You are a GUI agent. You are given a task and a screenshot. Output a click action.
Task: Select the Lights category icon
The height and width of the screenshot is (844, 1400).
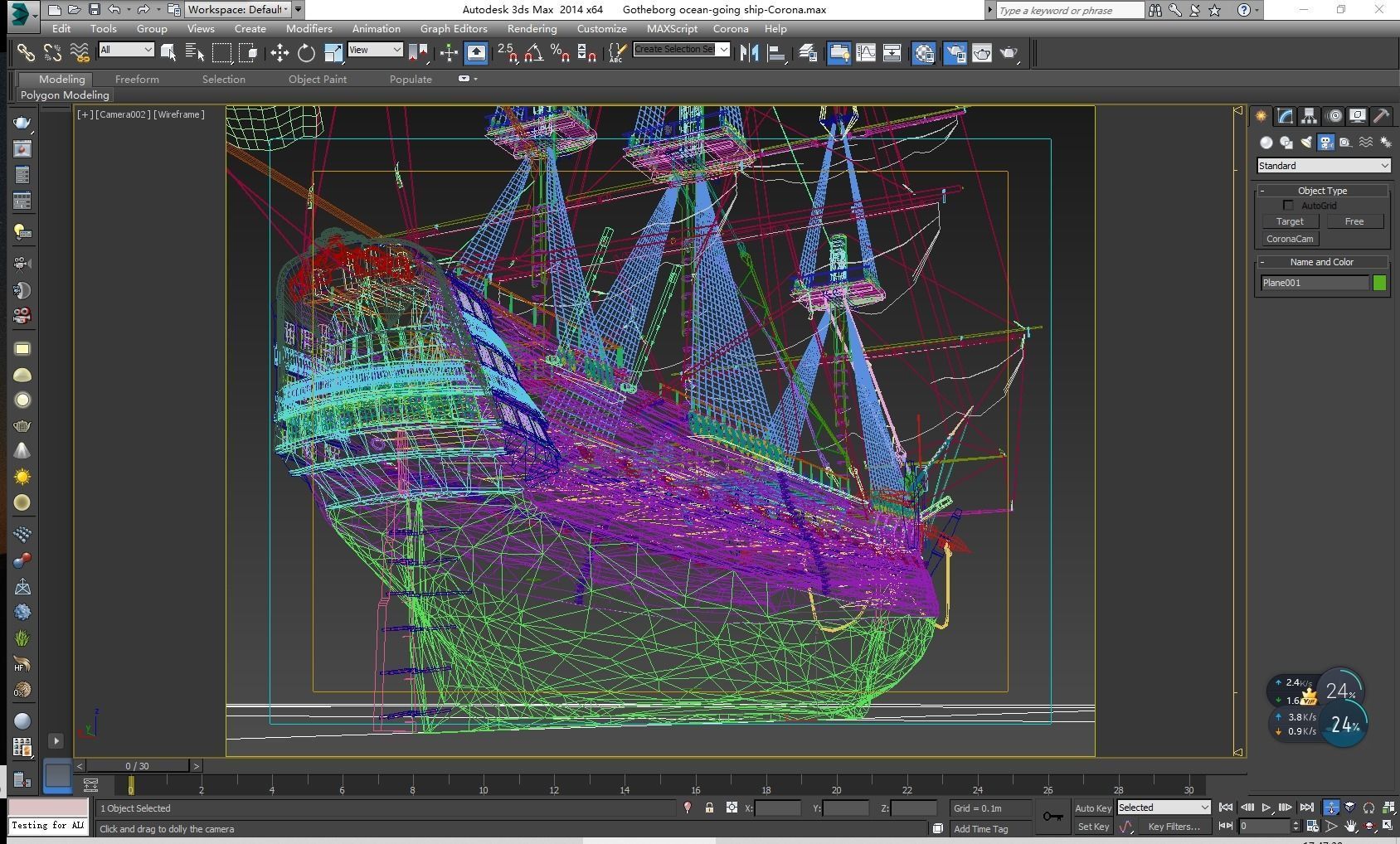(x=1306, y=143)
